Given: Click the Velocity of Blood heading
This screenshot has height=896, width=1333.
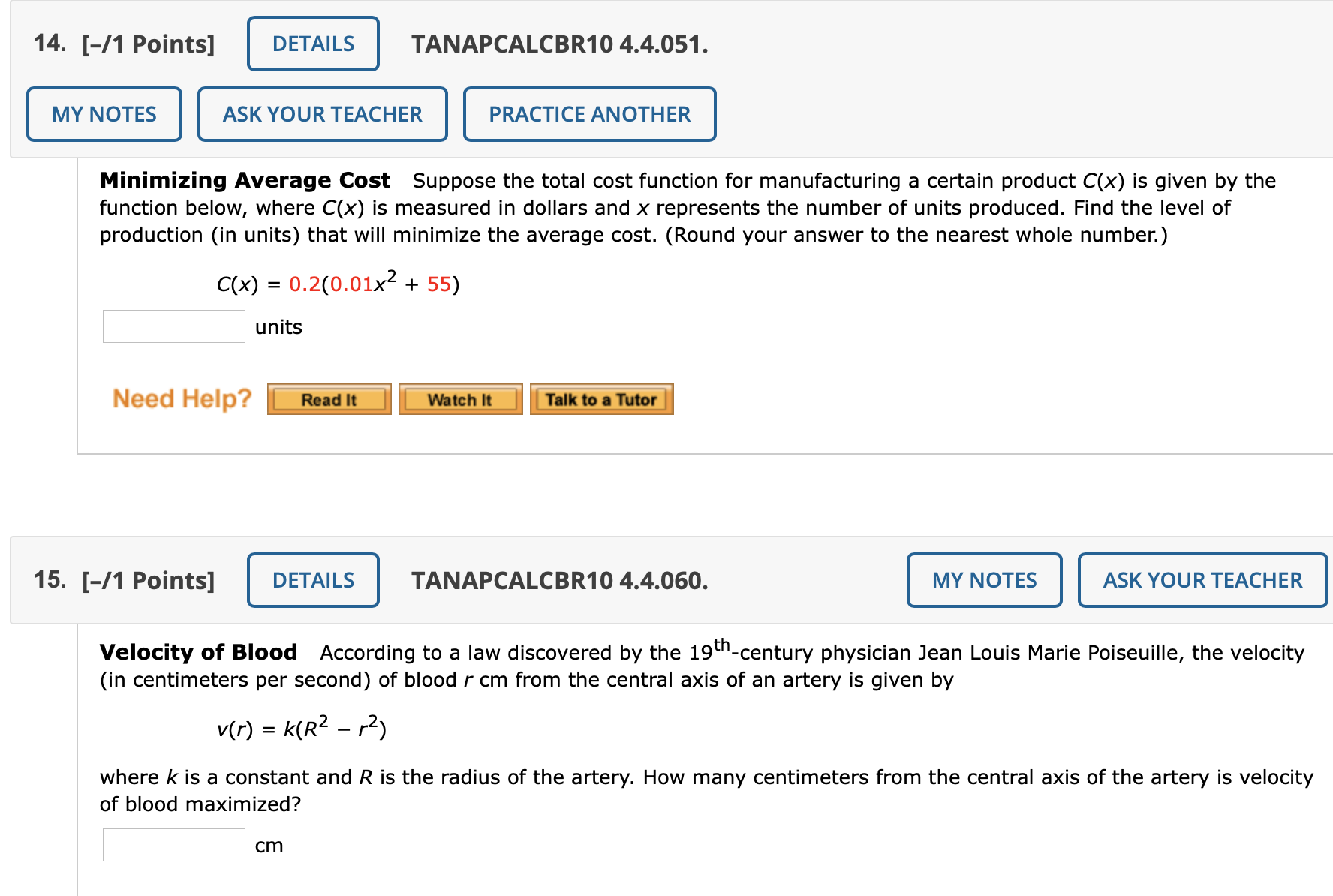Looking at the screenshot, I should coord(198,652).
